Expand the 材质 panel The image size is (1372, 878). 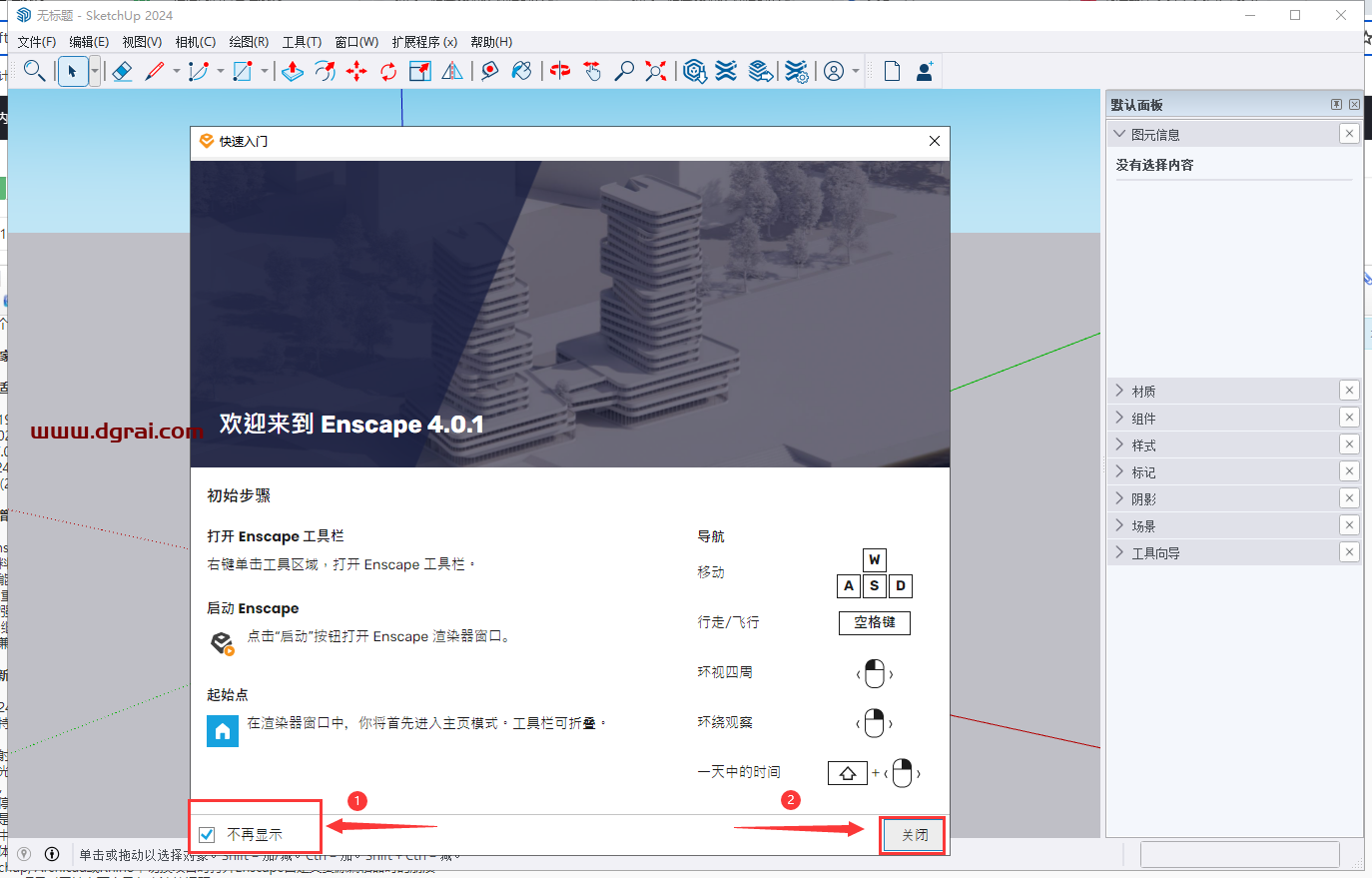[x=1119, y=391]
